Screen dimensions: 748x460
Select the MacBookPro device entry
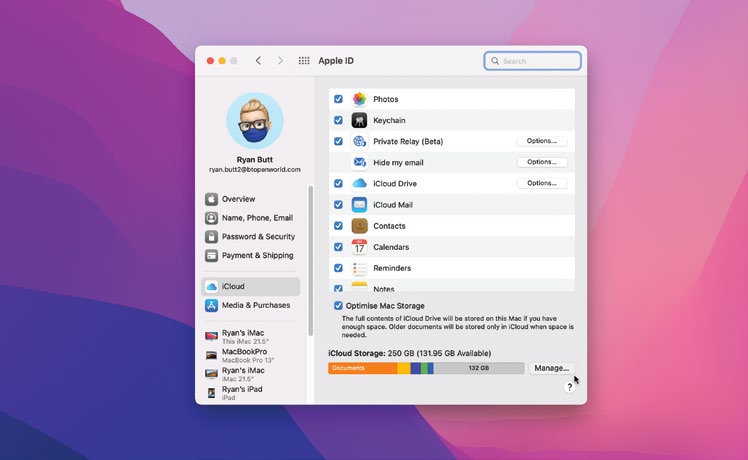coord(250,355)
